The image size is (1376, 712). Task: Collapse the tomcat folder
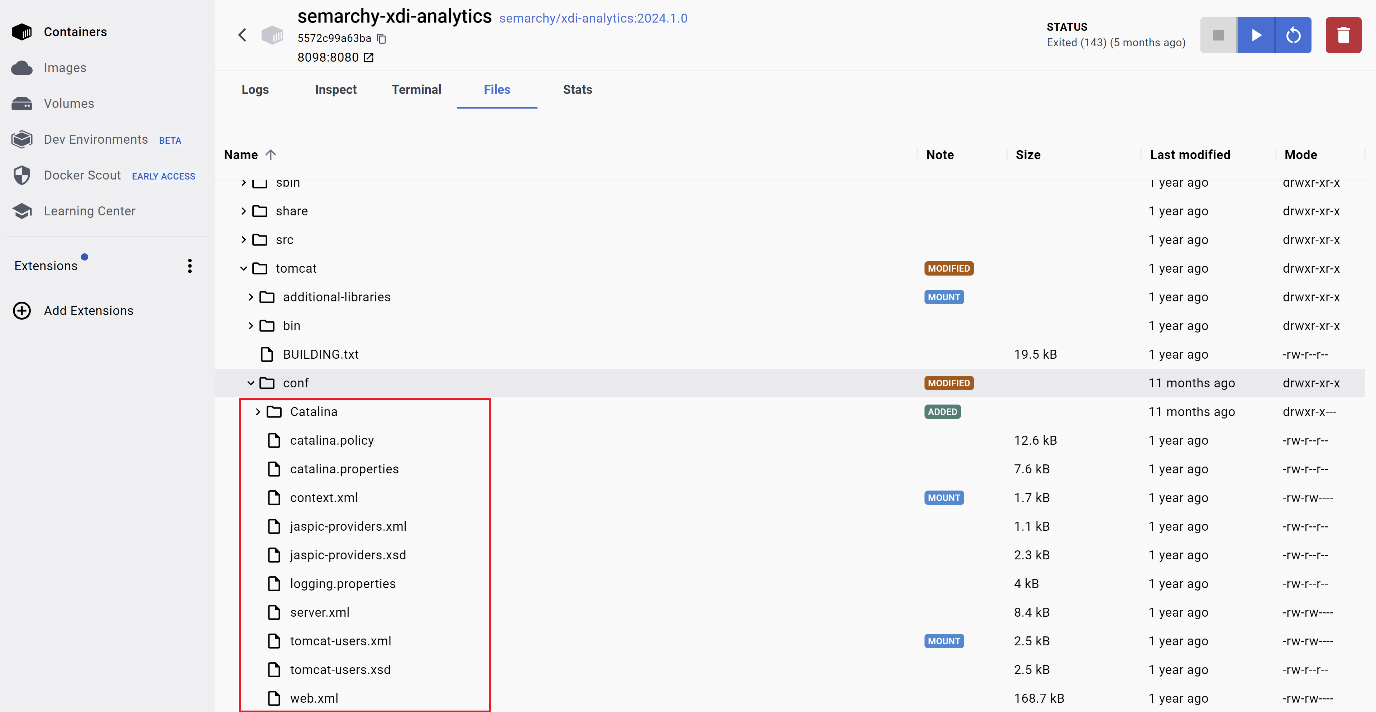243,269
